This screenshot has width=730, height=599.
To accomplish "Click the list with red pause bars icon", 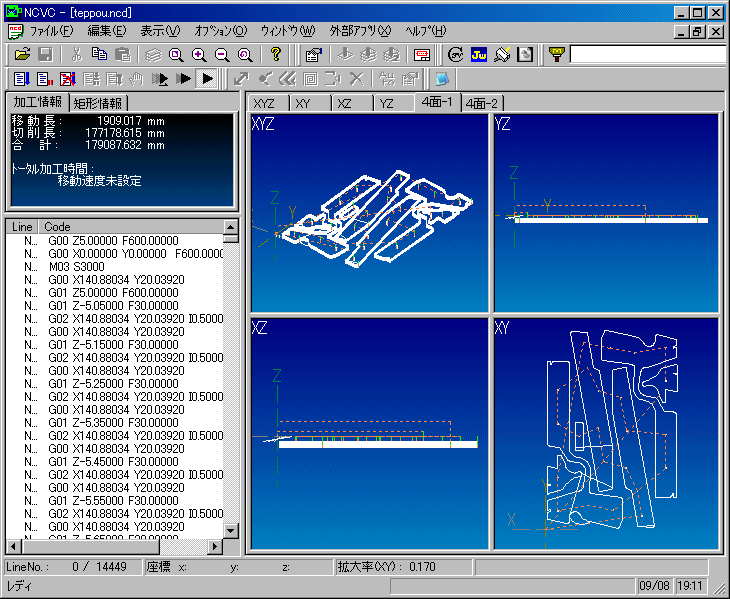I will [45, 79].
